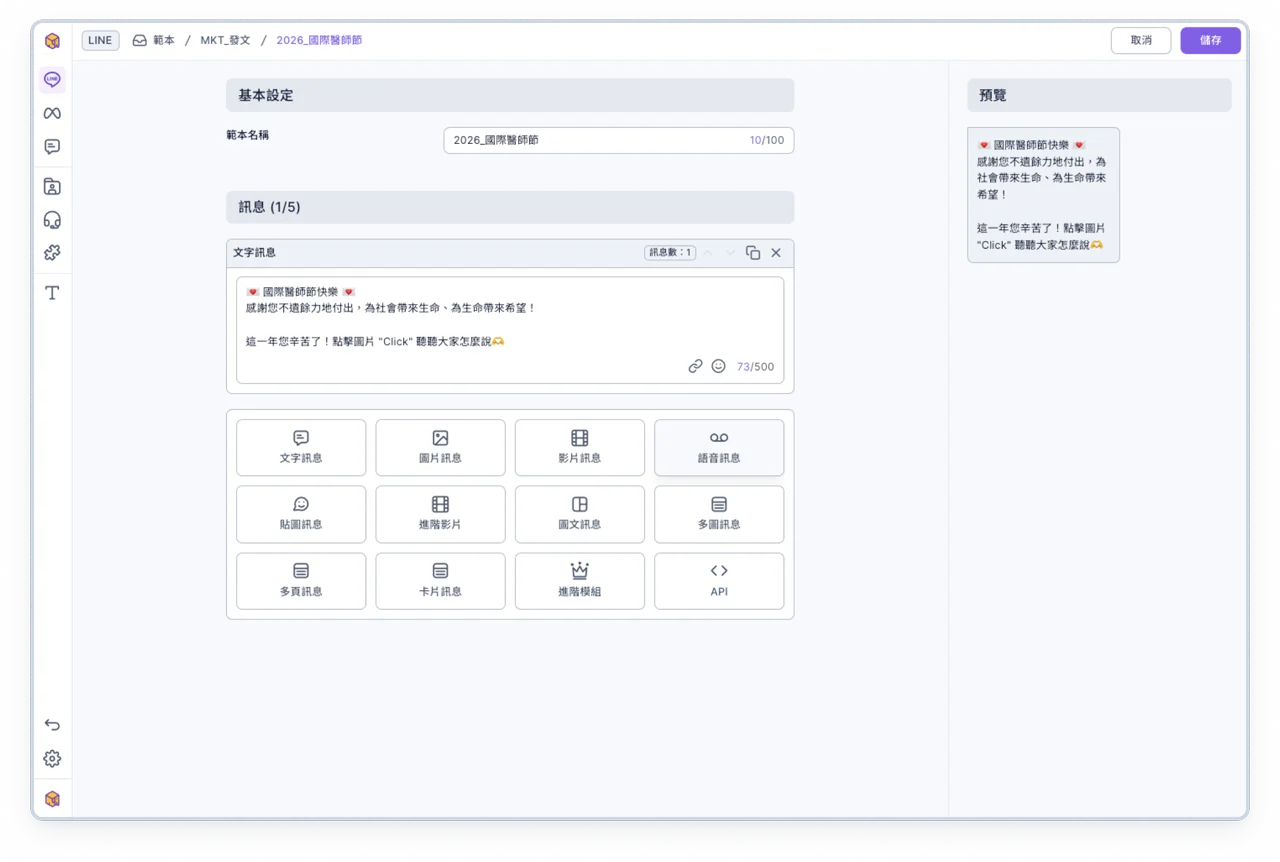Add a 文字訊息 text message
The height and width of the screenshot is (862, 1280).
[x=301, y=448]
